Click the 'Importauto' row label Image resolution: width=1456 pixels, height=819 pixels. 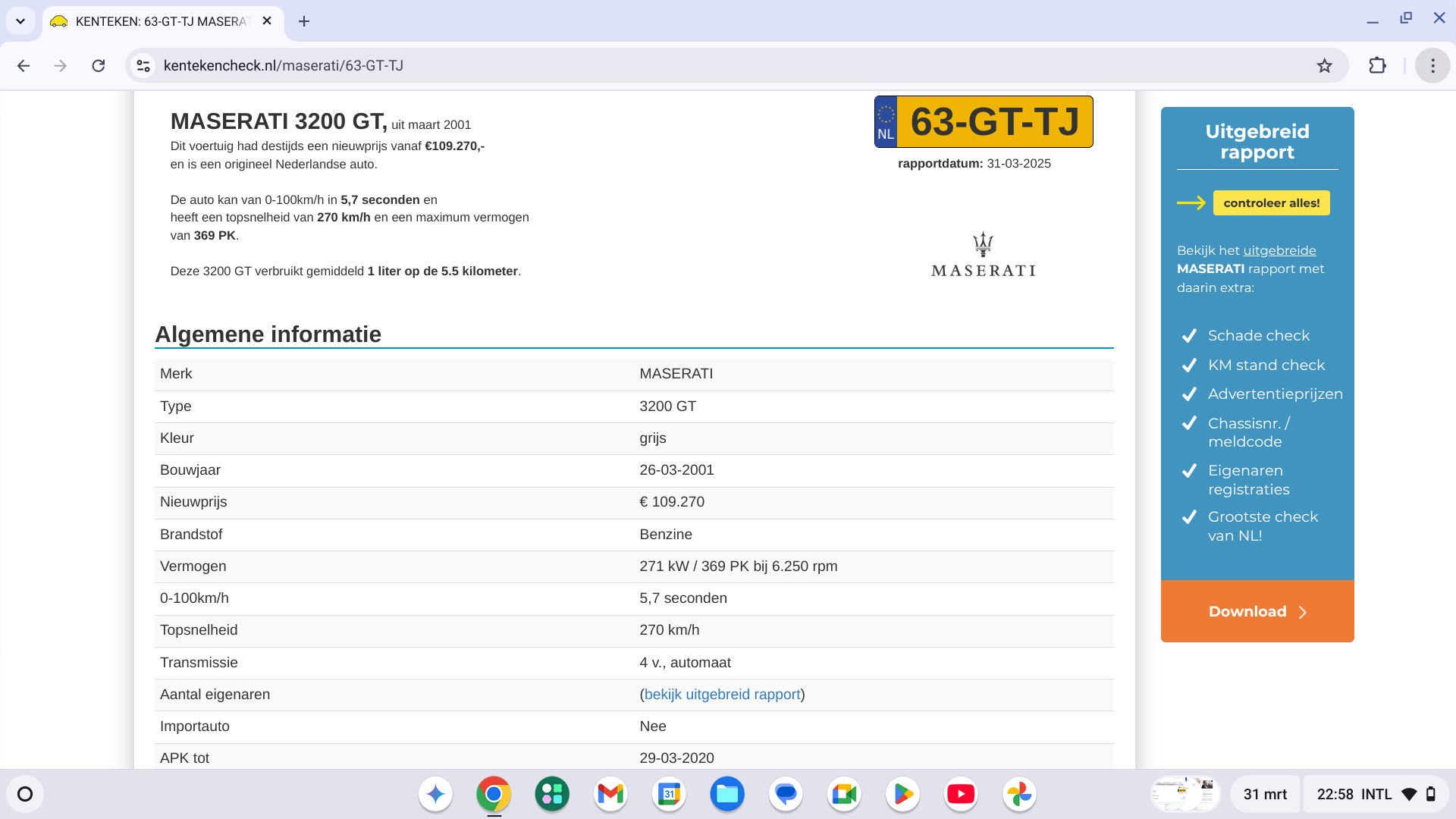tap(195, 726)
